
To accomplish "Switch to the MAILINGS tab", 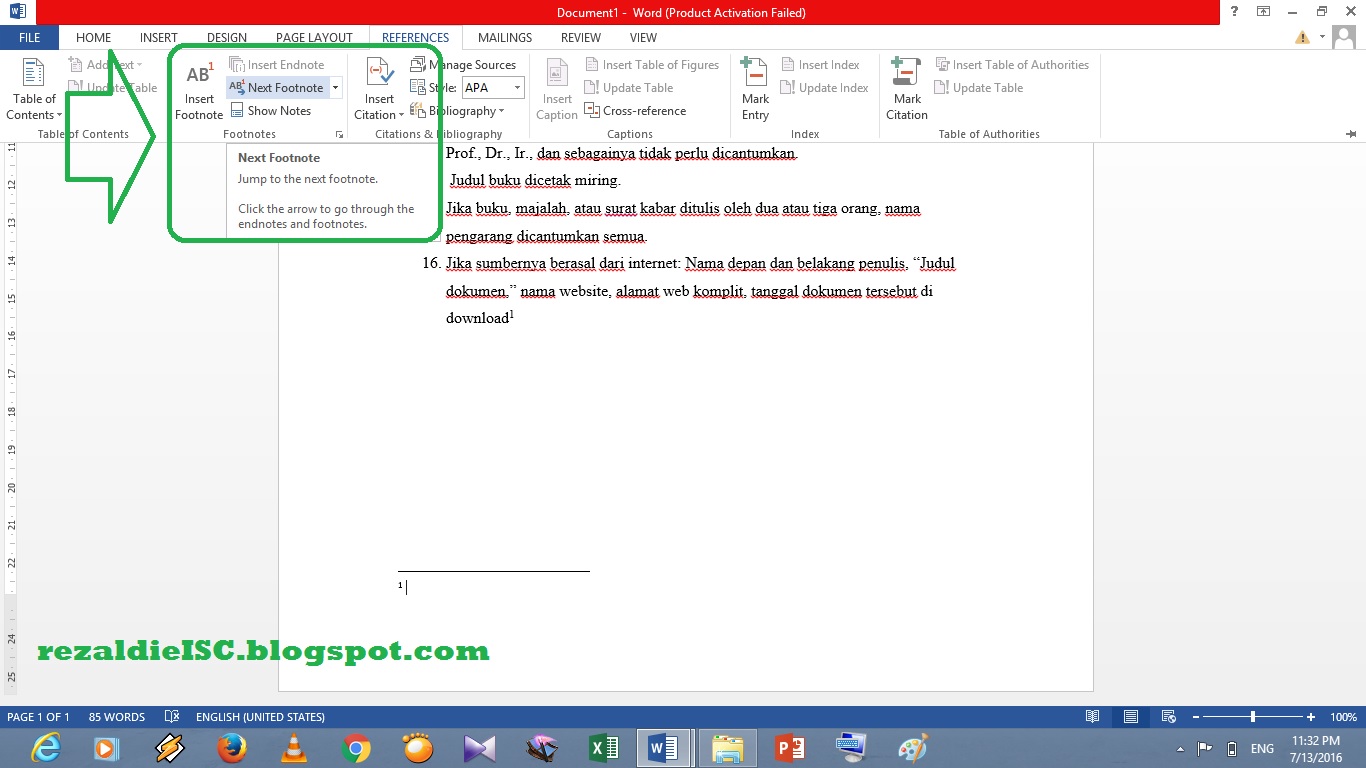I will 505,38.
